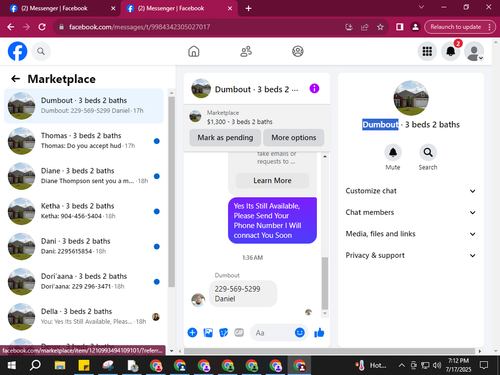
Task: Open Diane 3 beds 2 baths conversation
Action: [84, 176]
